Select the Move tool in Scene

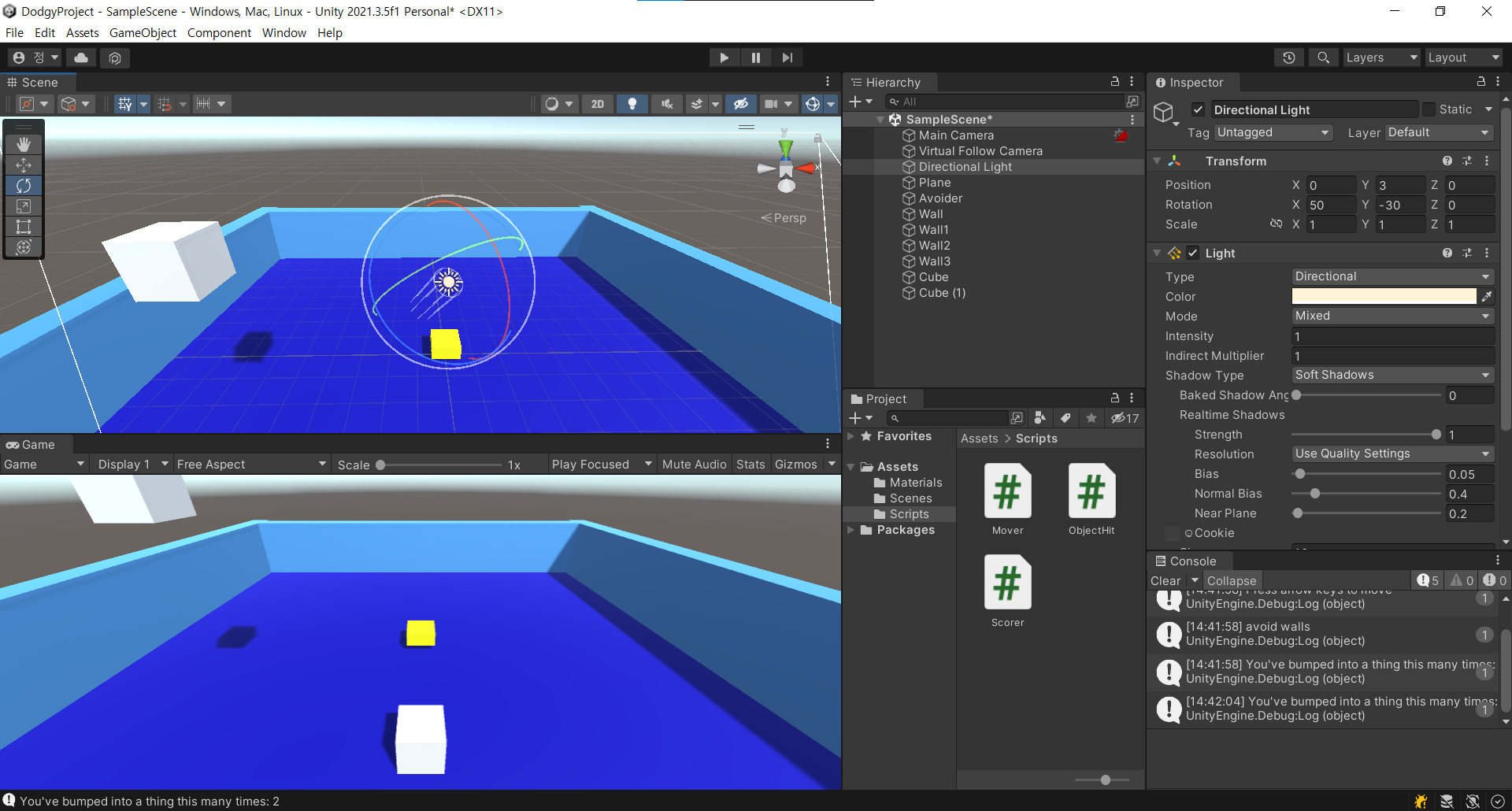(24, 165)
